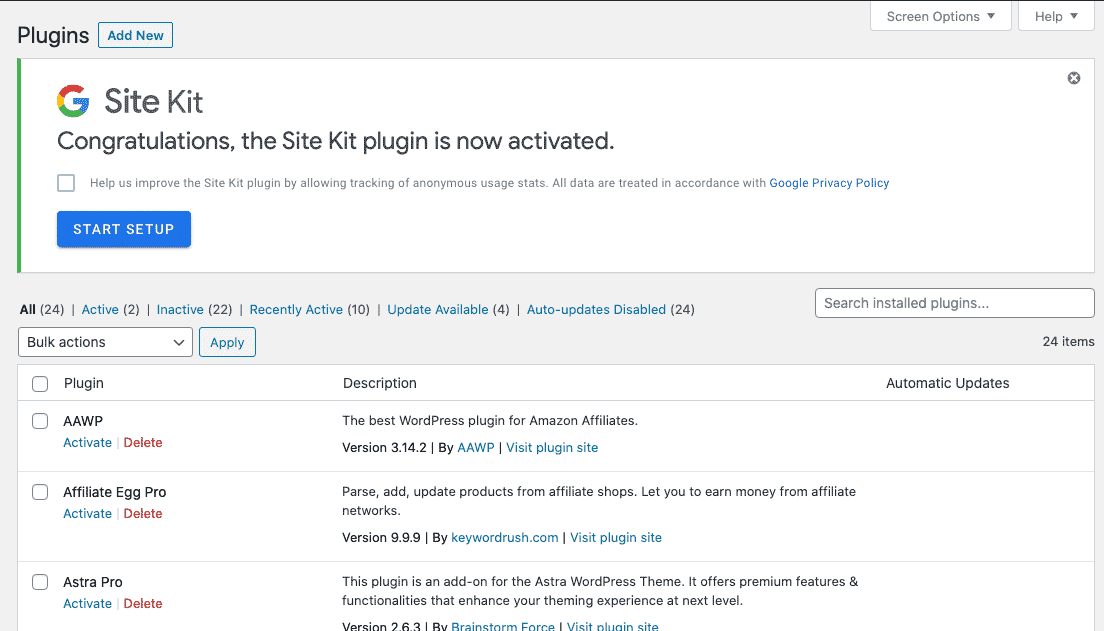The width and height of the screenshot is (1104, 631).
Task: Enable anonymous usage stats tracking
Action: coord(65,182)
